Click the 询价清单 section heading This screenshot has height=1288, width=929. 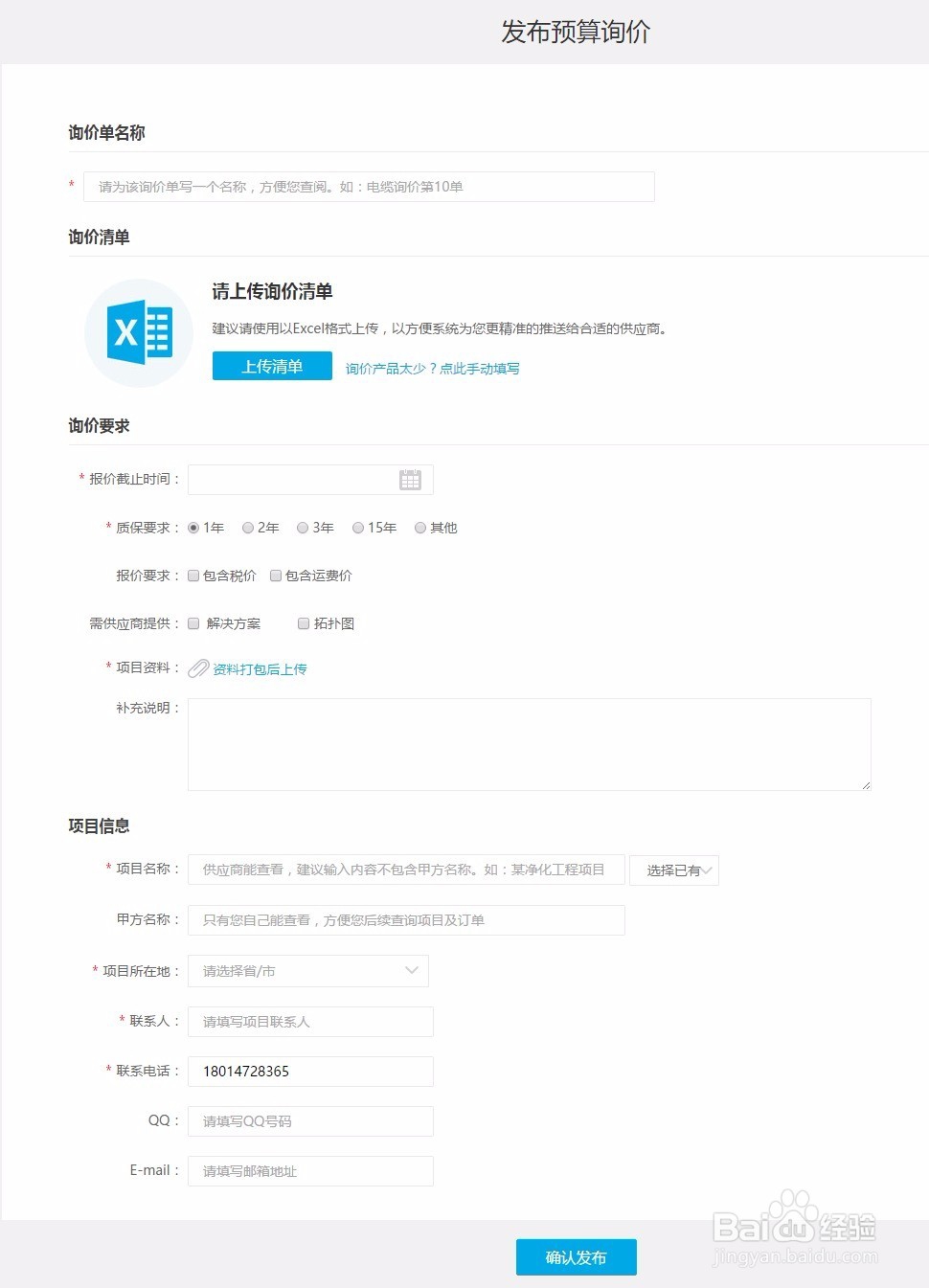tap(99, 237)
